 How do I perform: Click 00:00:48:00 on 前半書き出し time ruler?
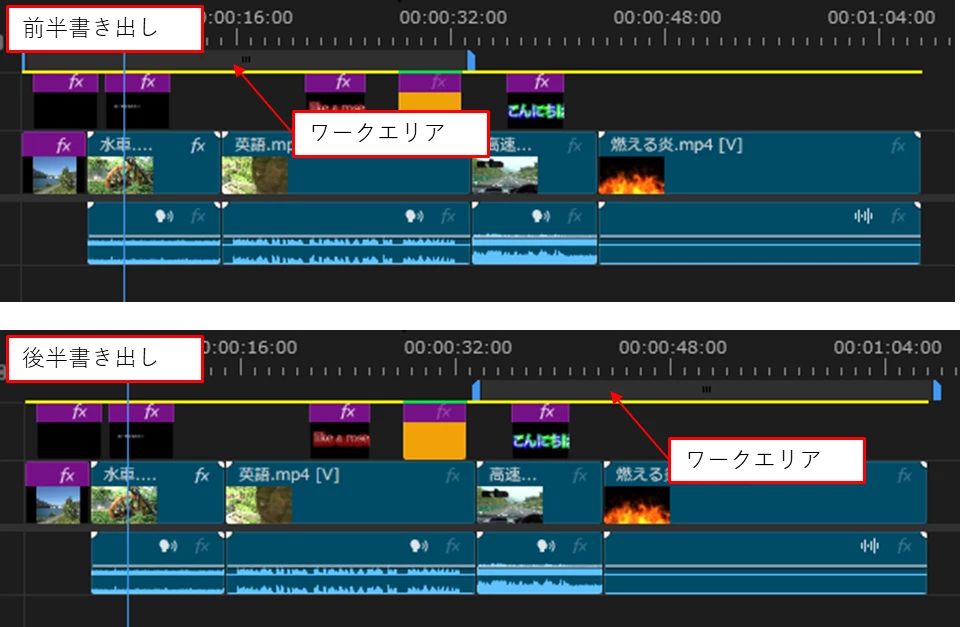(x=667, y=17)
